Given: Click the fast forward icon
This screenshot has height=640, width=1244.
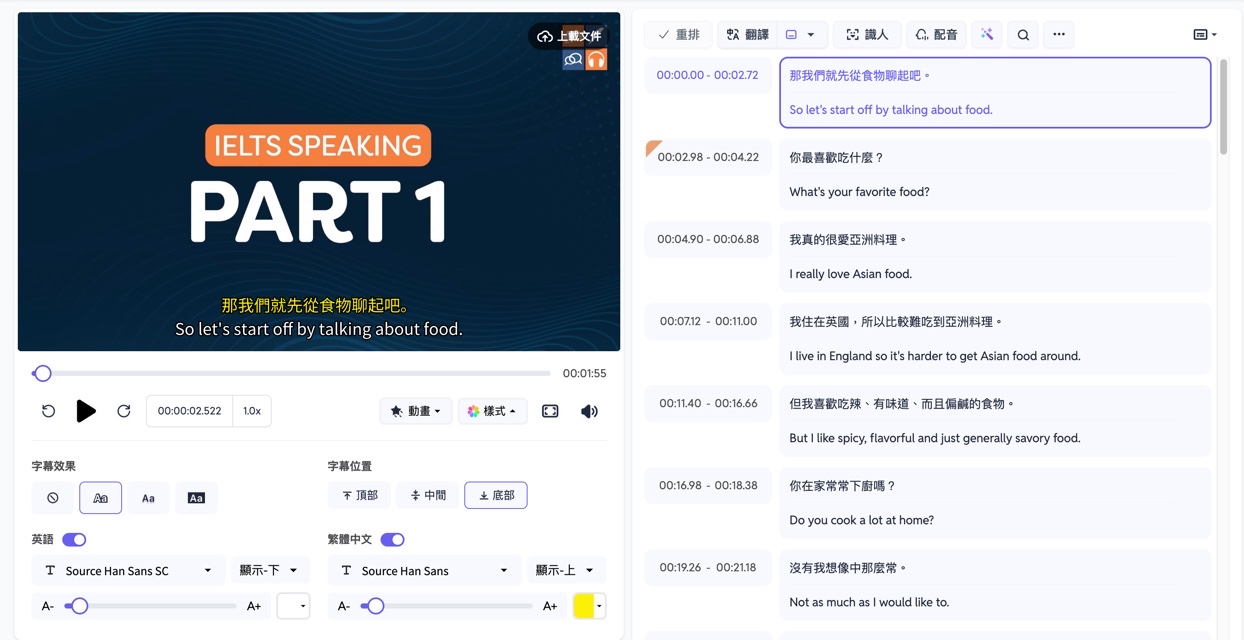Looking at the screenshot, I should (124, 411).
